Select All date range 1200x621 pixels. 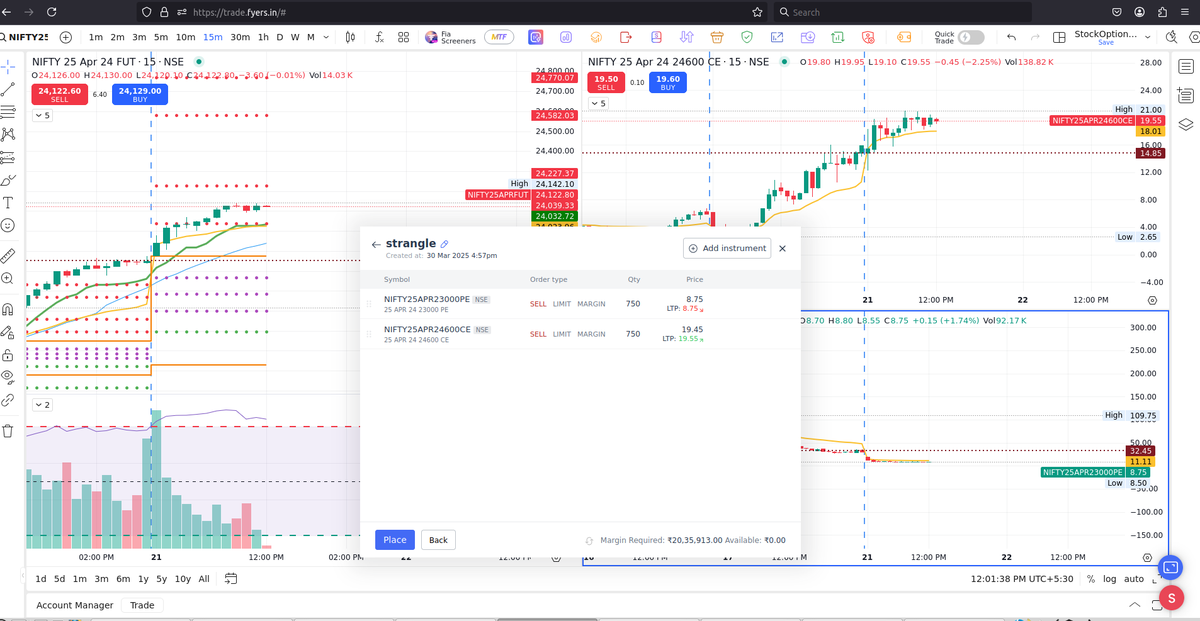click(204, 579)
